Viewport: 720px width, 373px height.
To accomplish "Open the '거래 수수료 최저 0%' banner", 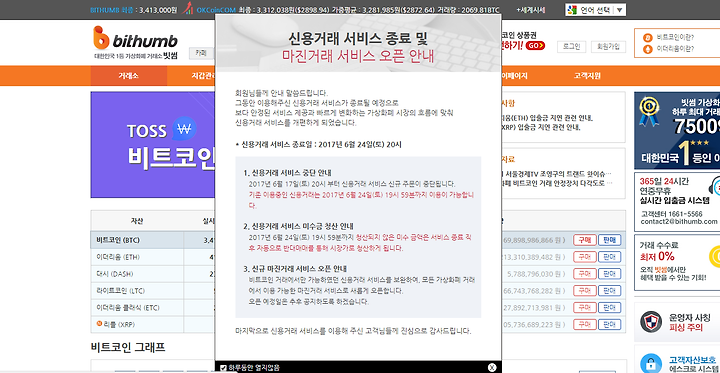I will pyautogui.click(x=677, y=262).
